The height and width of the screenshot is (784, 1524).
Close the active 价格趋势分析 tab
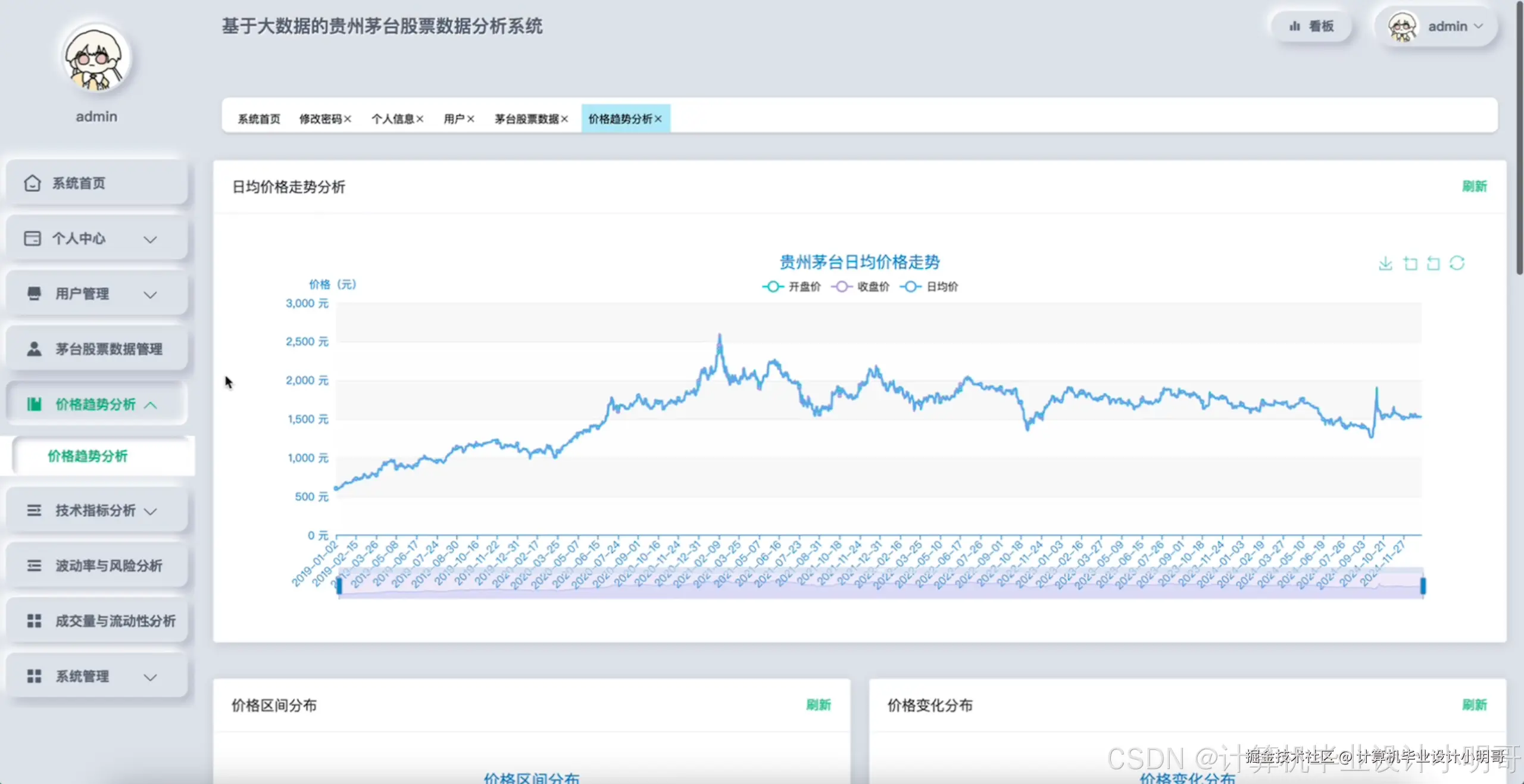coord(658,119)
